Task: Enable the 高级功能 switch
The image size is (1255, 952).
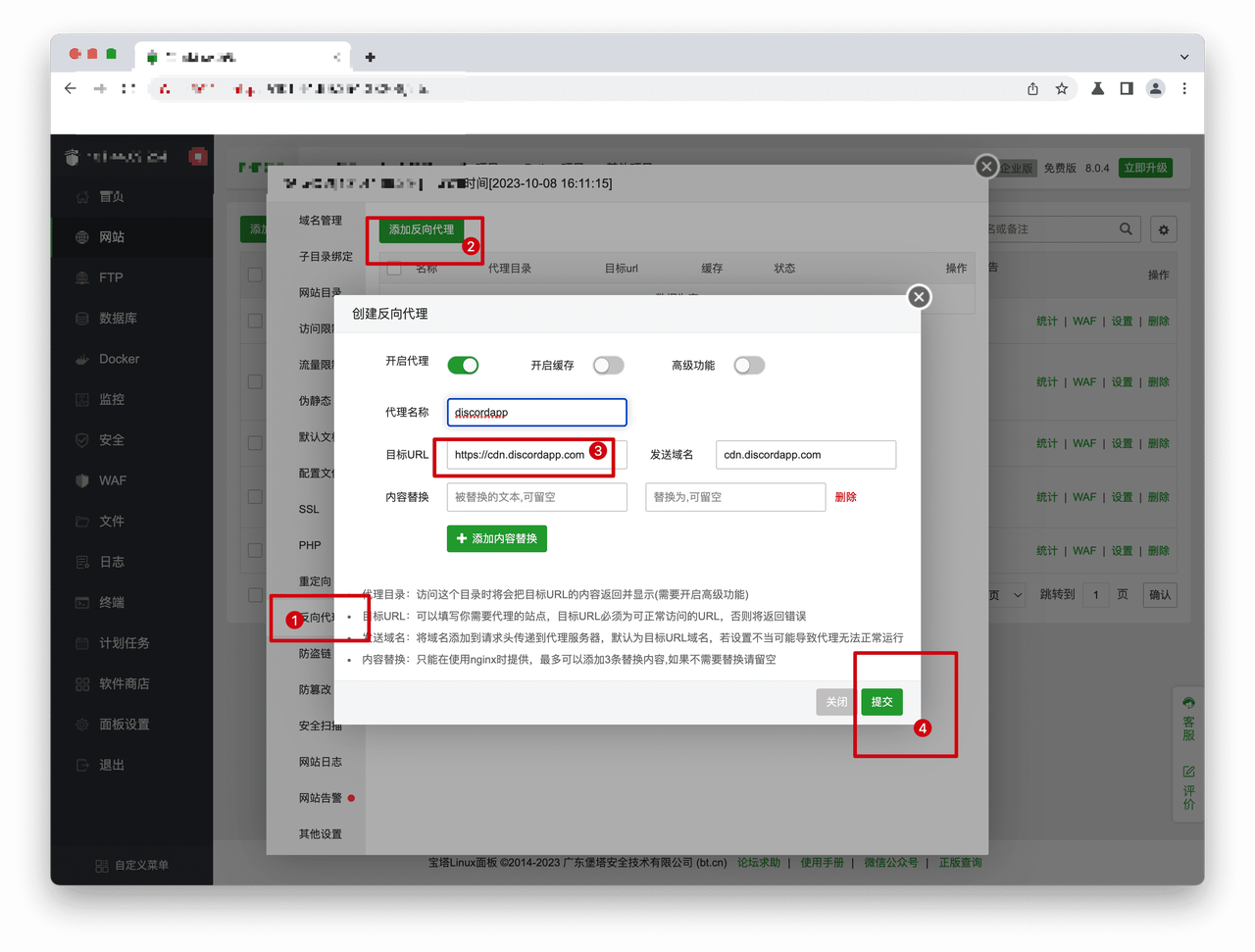Action: (x=749, y=366)
